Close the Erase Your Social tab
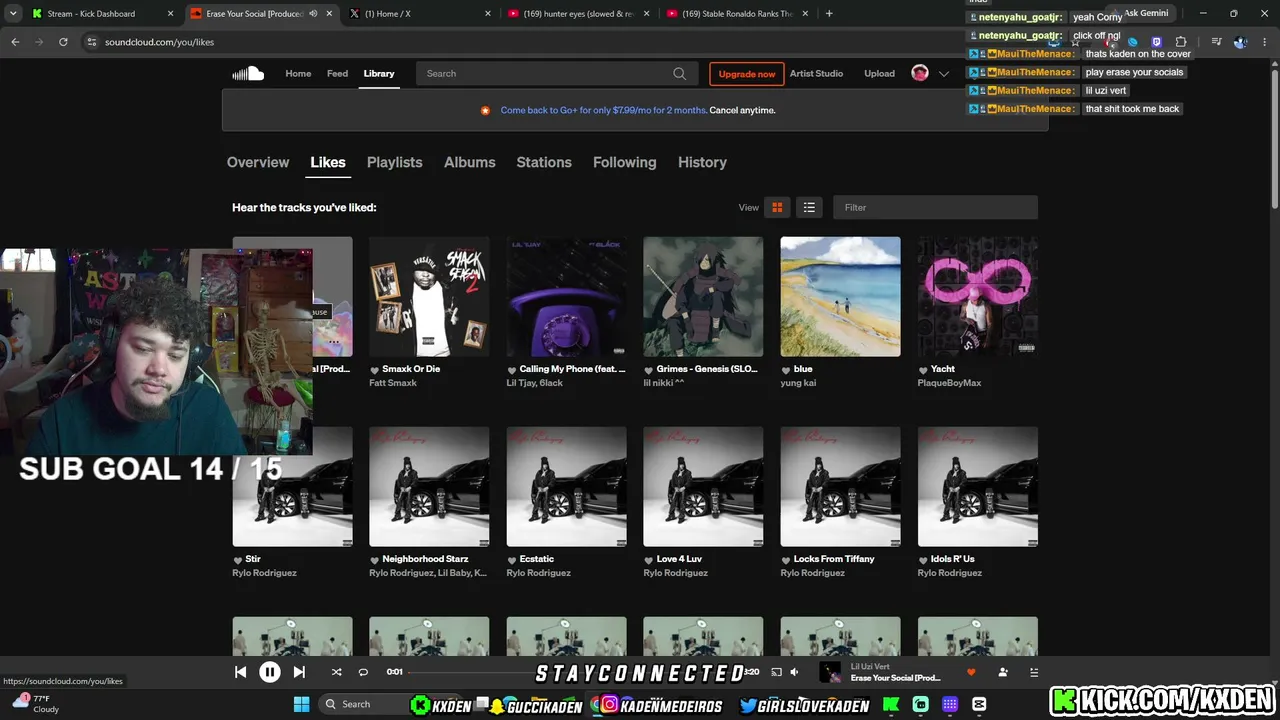 coord(329,14)
